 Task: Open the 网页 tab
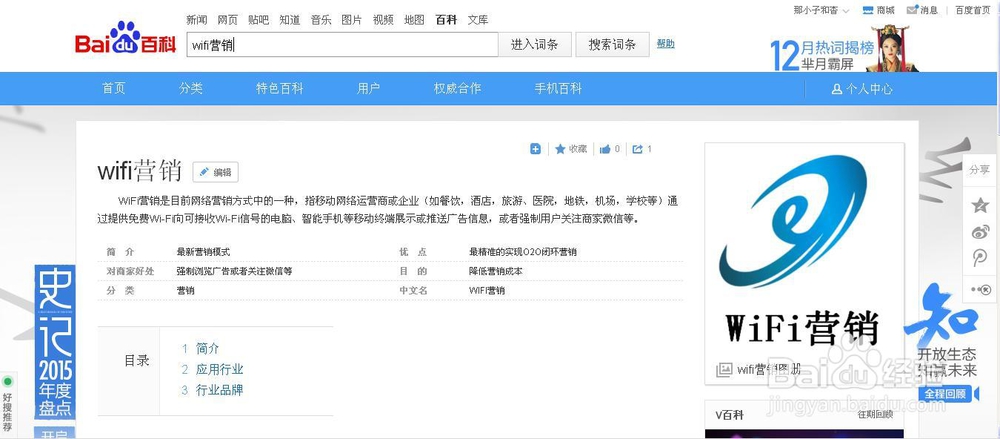tap(228, 20)
